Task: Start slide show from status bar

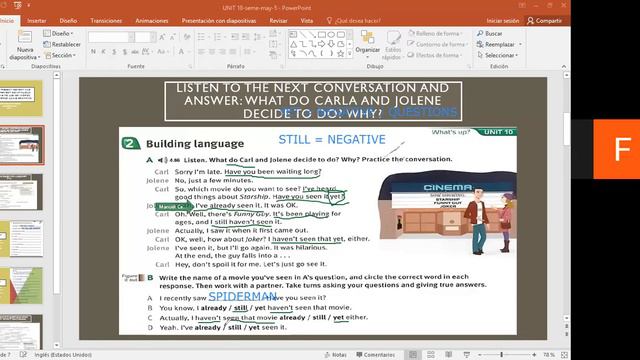Action: tap(467, 355)
